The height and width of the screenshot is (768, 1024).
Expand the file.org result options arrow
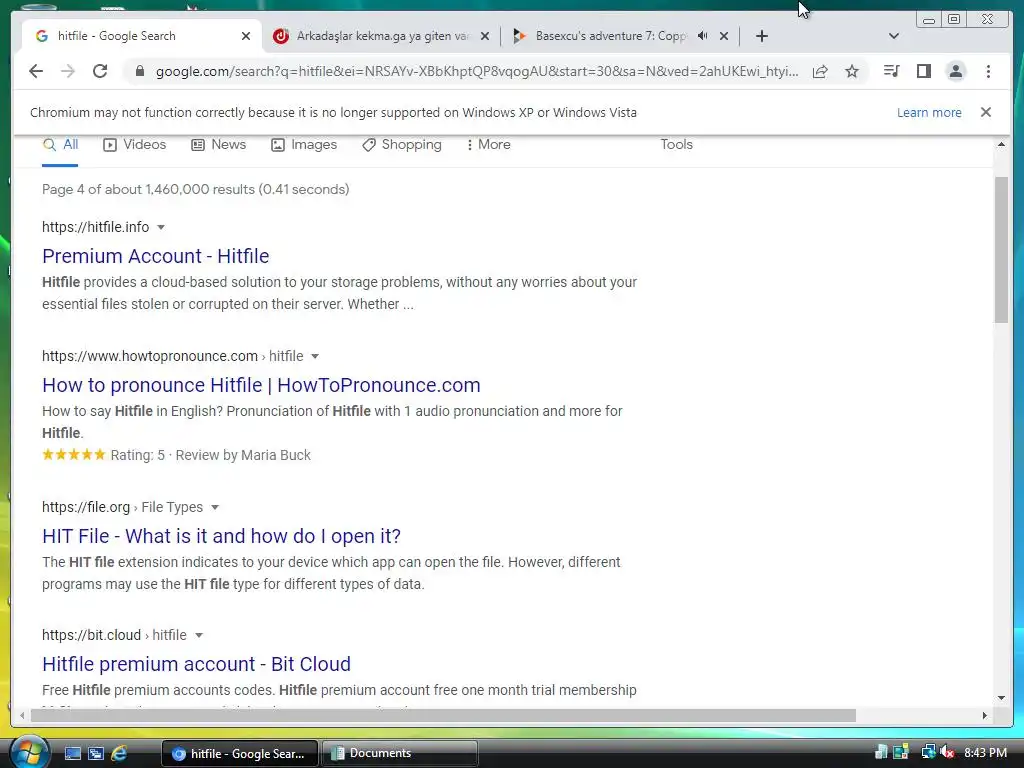[x=215, y=507]
